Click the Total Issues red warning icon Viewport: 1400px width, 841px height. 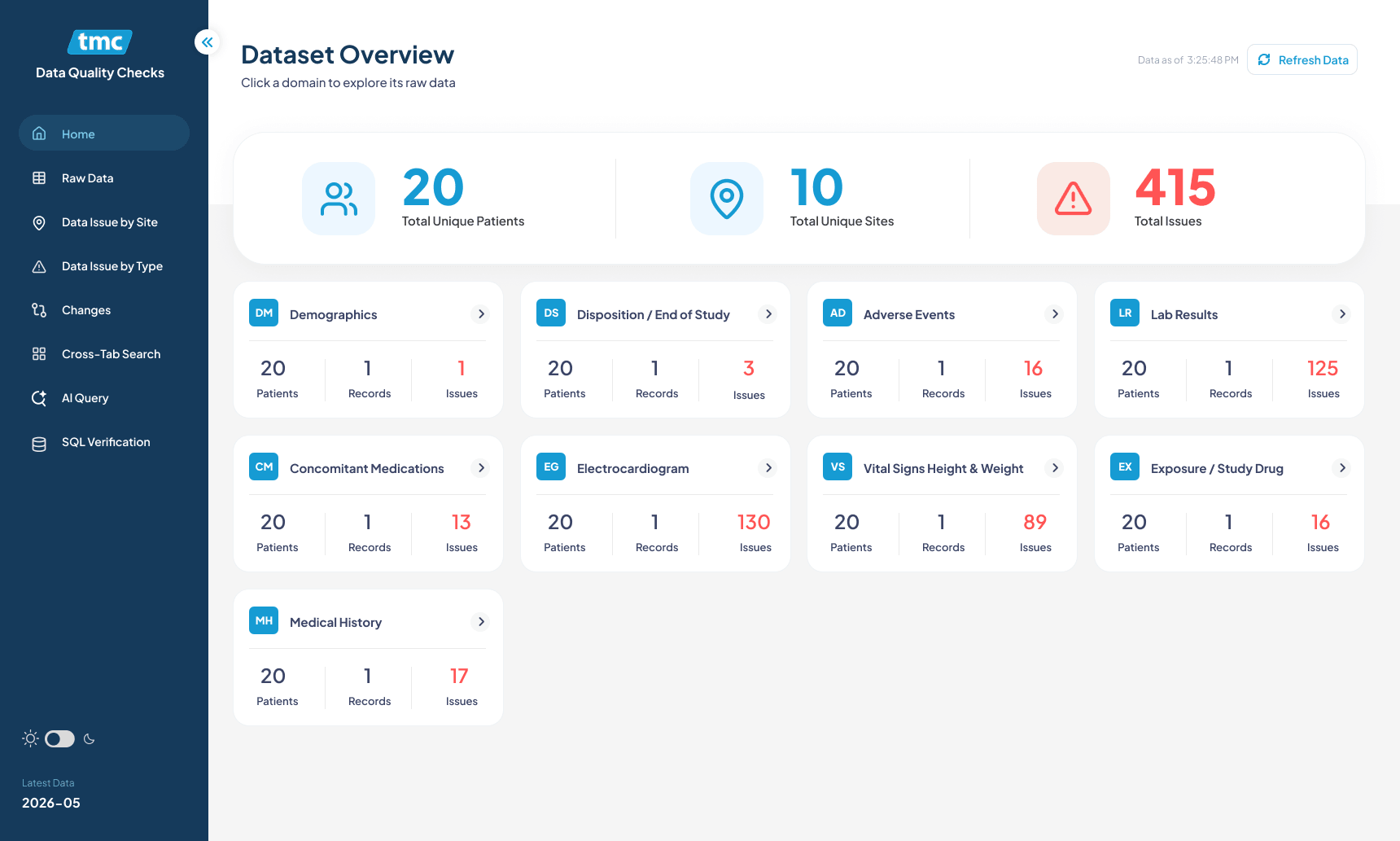[1074, 199]
